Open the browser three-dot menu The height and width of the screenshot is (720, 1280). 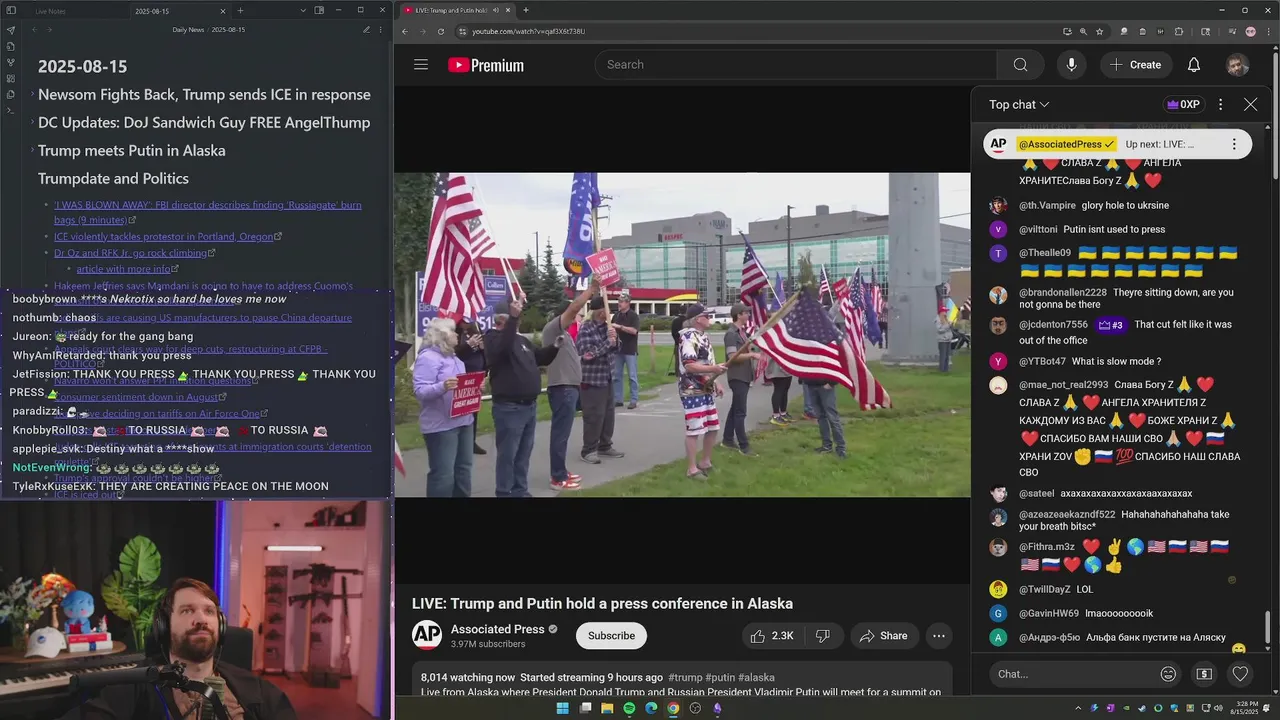[1268, 31]
